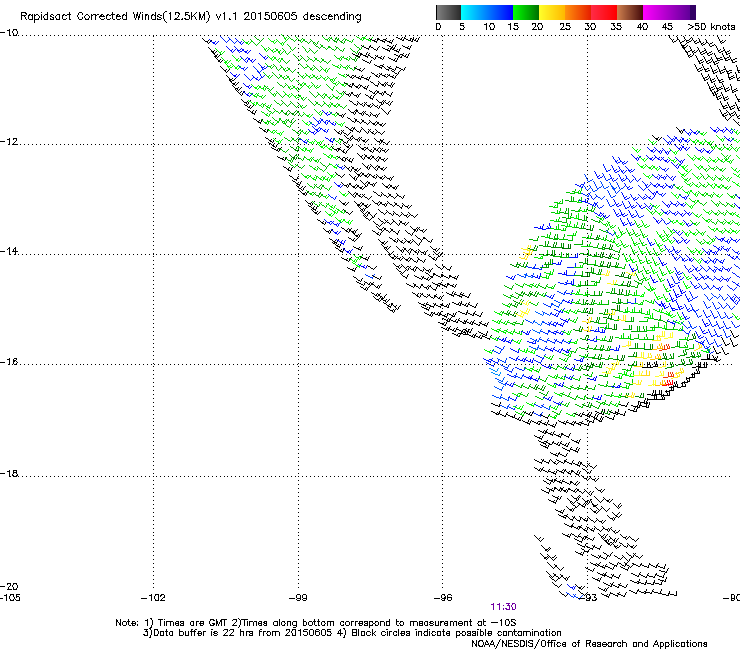
Task: Click the purple 11:30 time label
Action: click(503, 607)
